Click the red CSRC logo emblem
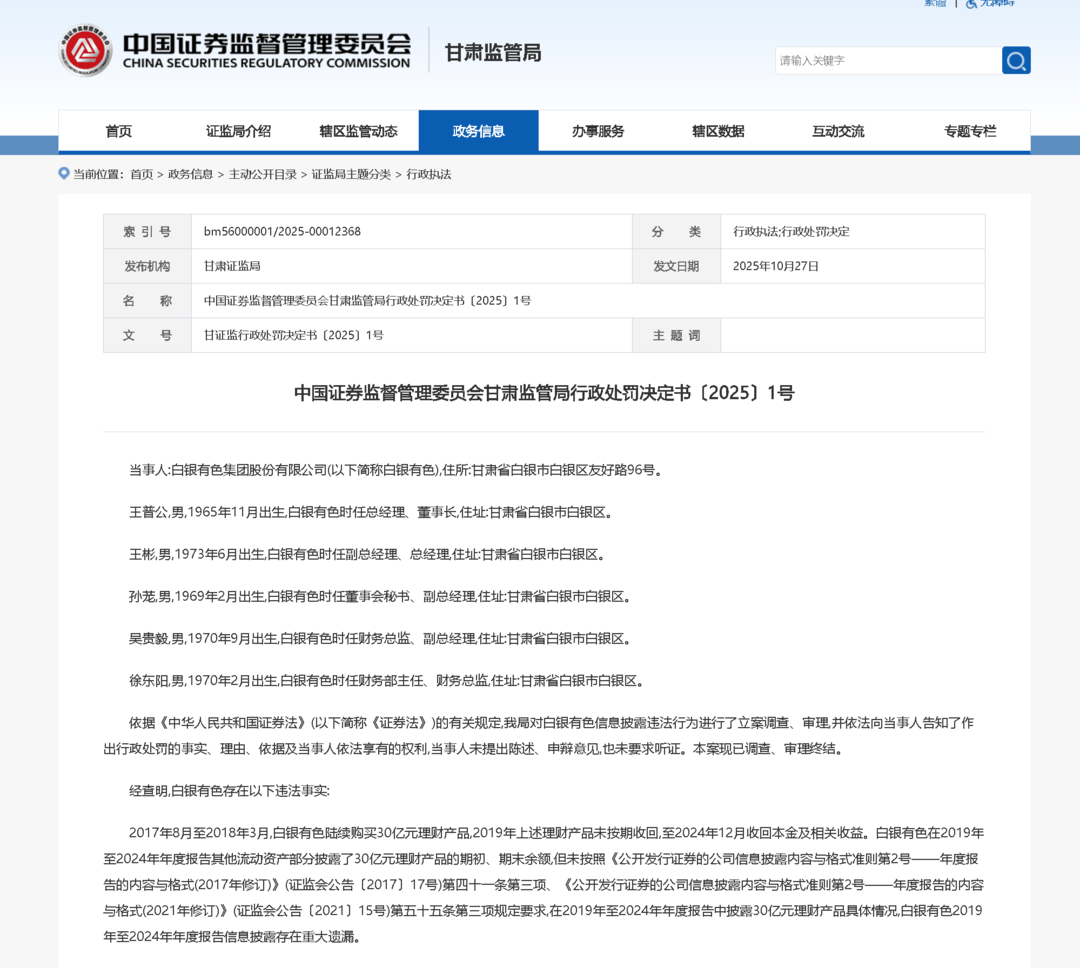 (85, 50)
